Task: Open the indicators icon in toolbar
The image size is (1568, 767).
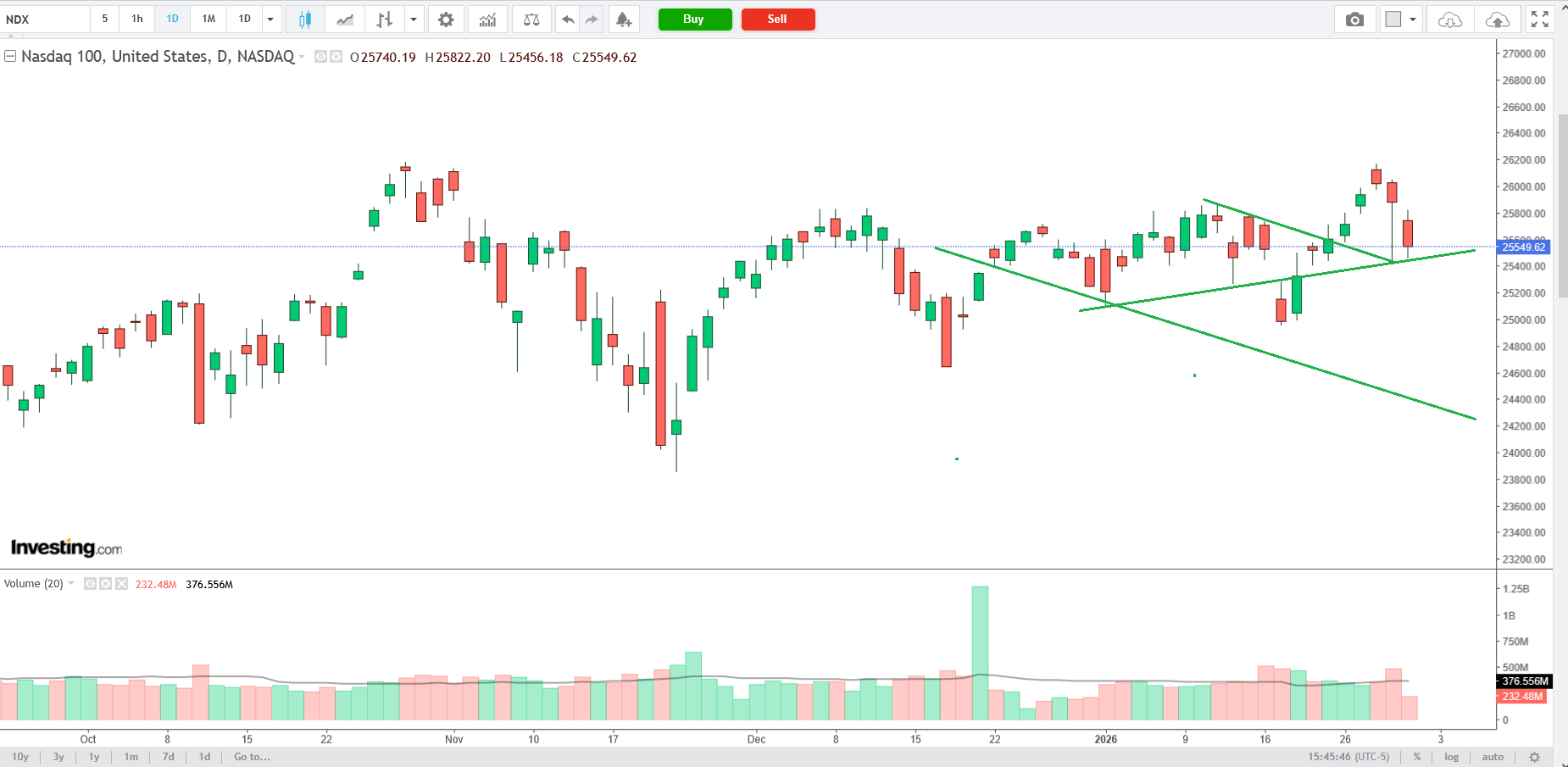Action: (x=487, y=19)
